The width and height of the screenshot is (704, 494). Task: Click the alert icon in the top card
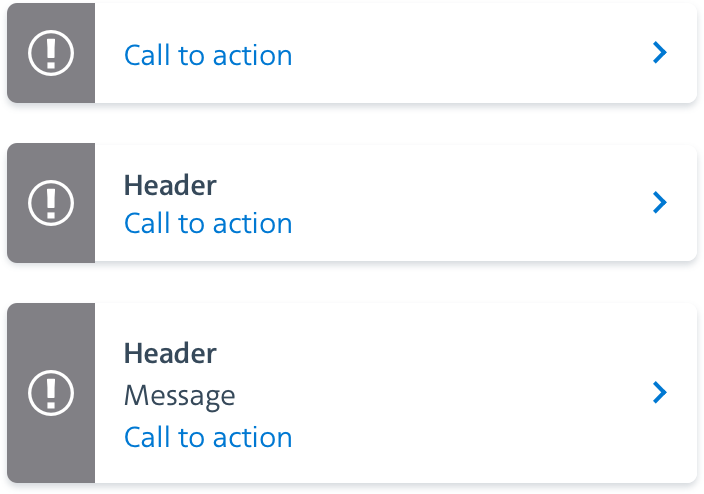(51, 53)
